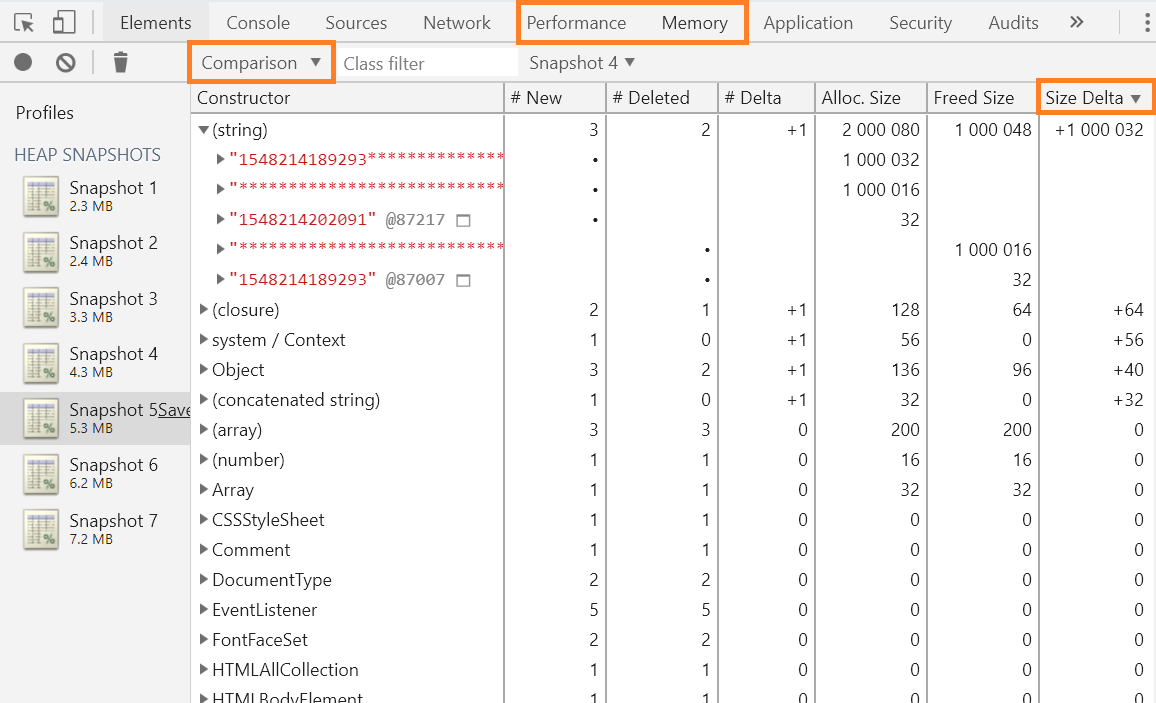Click the Save link on Snapshot 5
1156x703 pixels.
(x=174, y=410)
